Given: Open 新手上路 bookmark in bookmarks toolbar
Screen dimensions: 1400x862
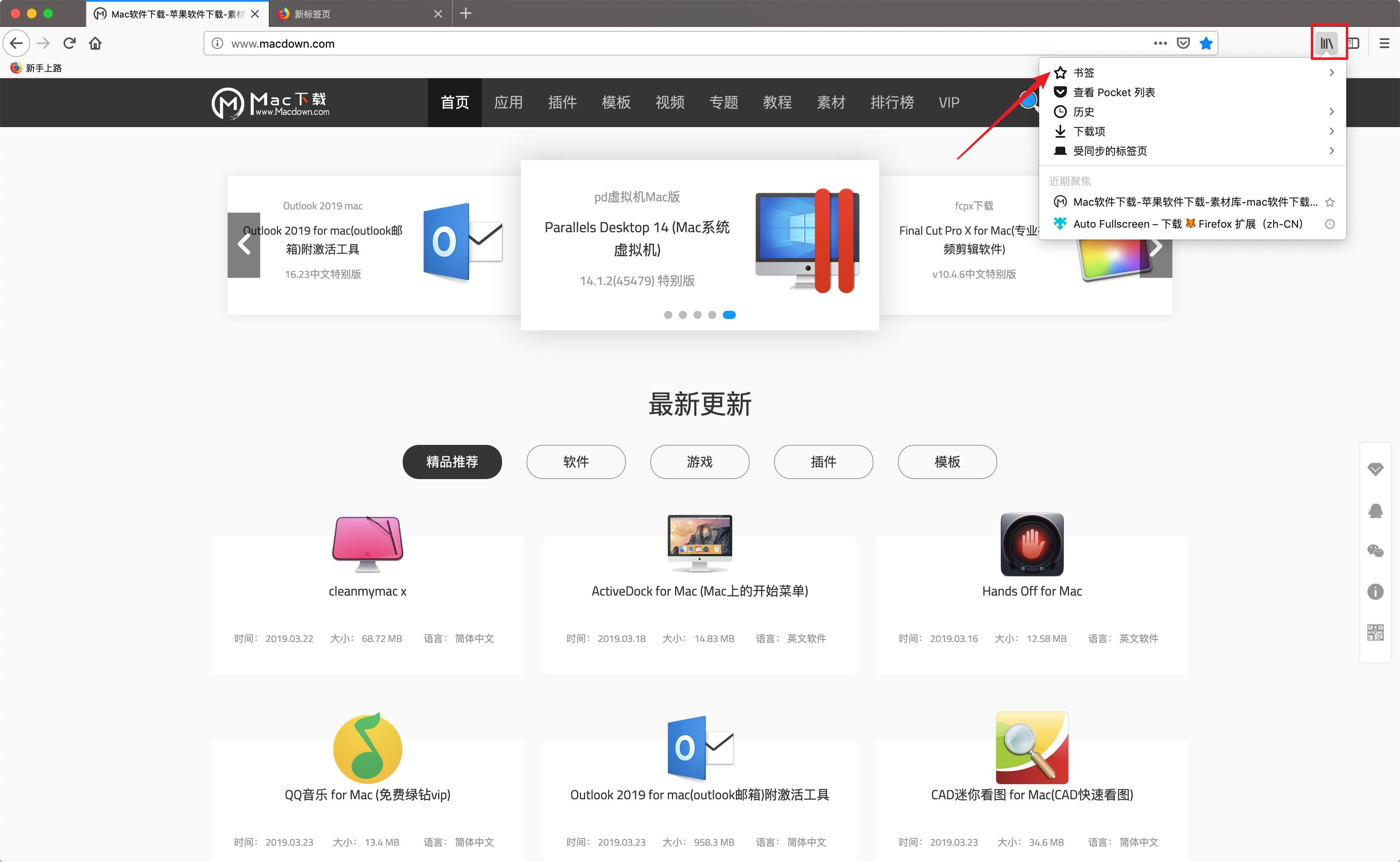Looking at the screenshot, I should [36, 68].
